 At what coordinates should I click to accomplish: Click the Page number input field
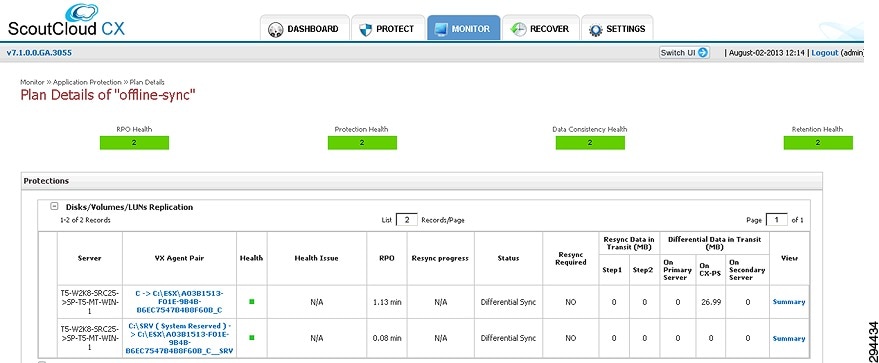pos(776,220)
